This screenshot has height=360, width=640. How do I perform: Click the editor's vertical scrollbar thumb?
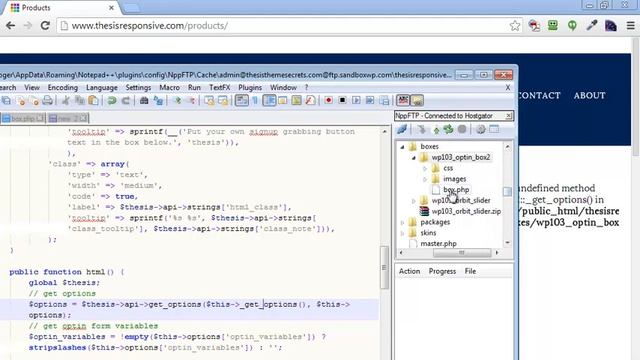[x=384, y=267]
